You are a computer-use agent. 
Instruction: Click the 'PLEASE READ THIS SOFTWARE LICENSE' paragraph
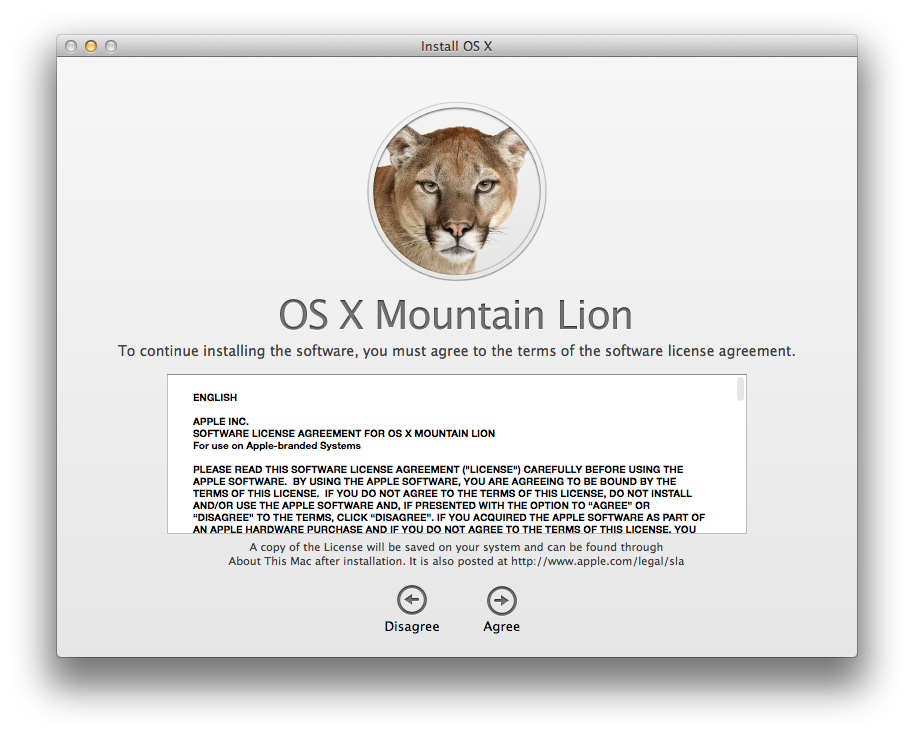tap(449, 499)
